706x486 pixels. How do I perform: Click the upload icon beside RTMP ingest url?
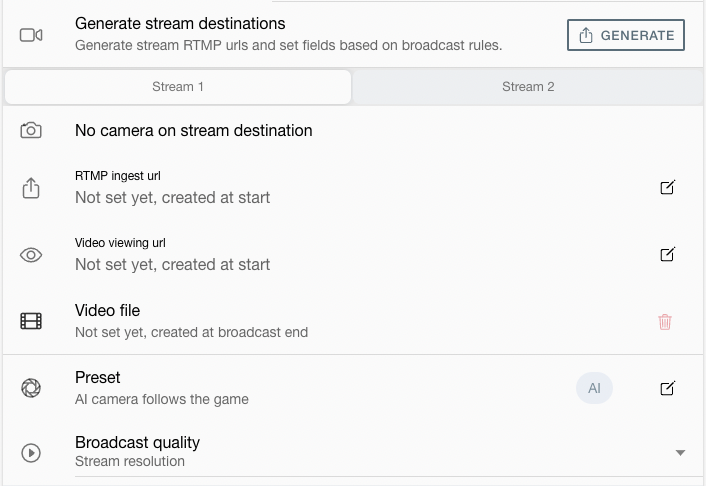[31, 188]
